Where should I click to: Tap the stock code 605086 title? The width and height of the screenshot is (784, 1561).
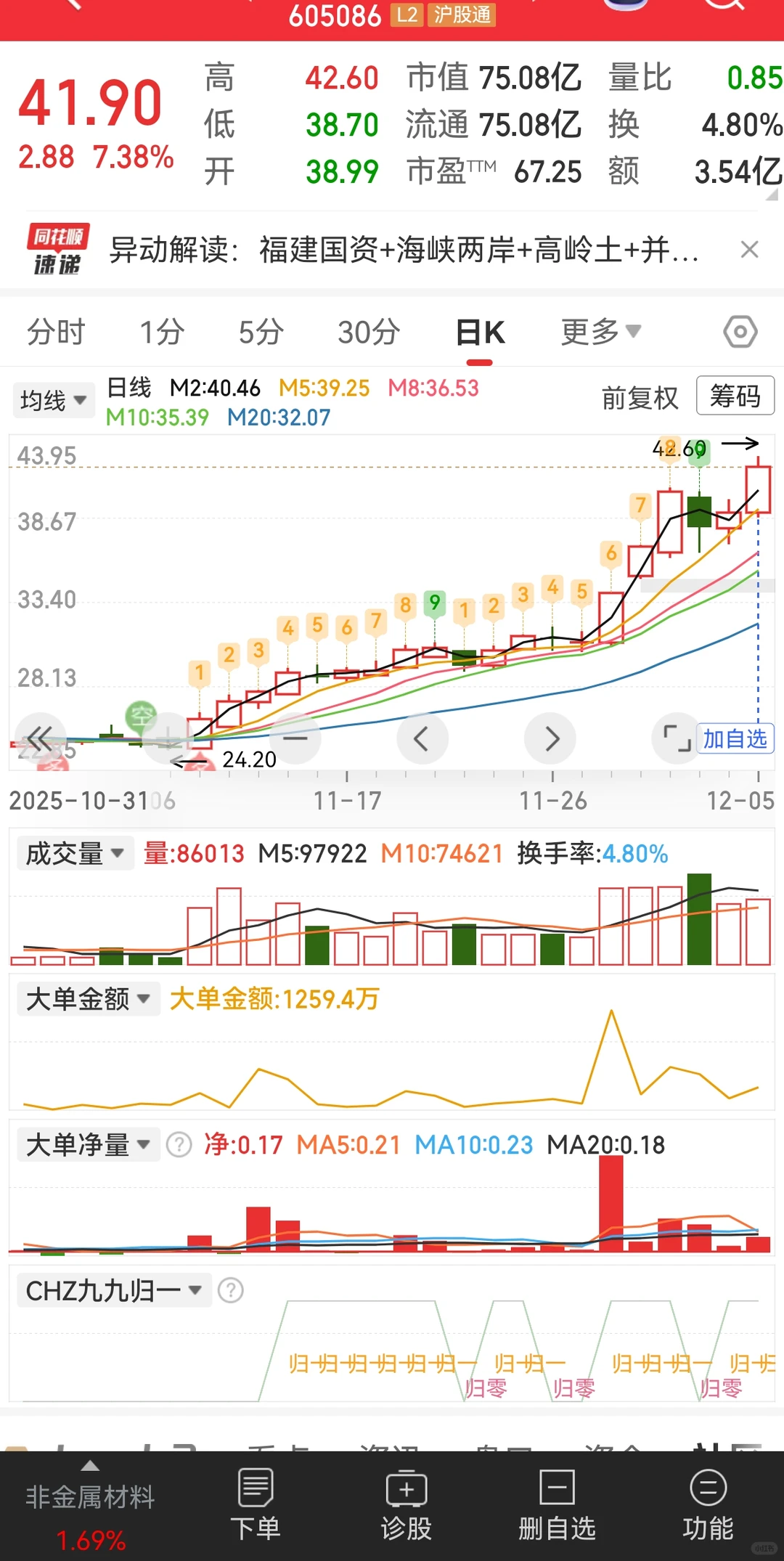335,15
